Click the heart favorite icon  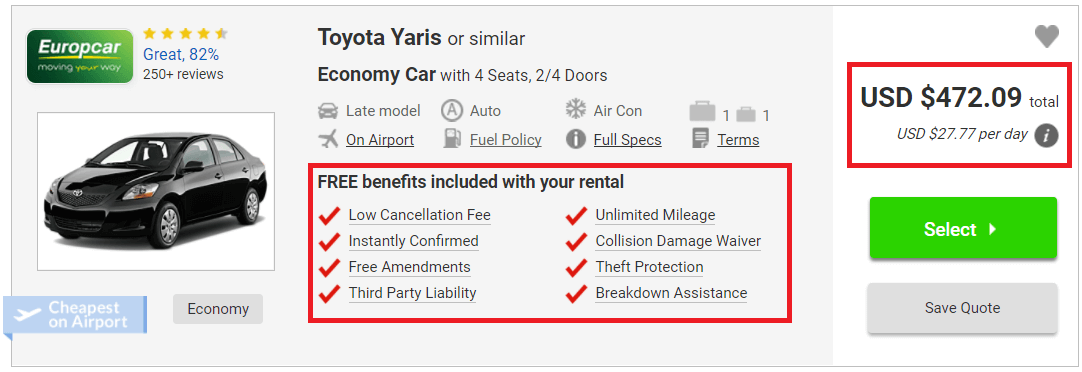(1046, 37)
